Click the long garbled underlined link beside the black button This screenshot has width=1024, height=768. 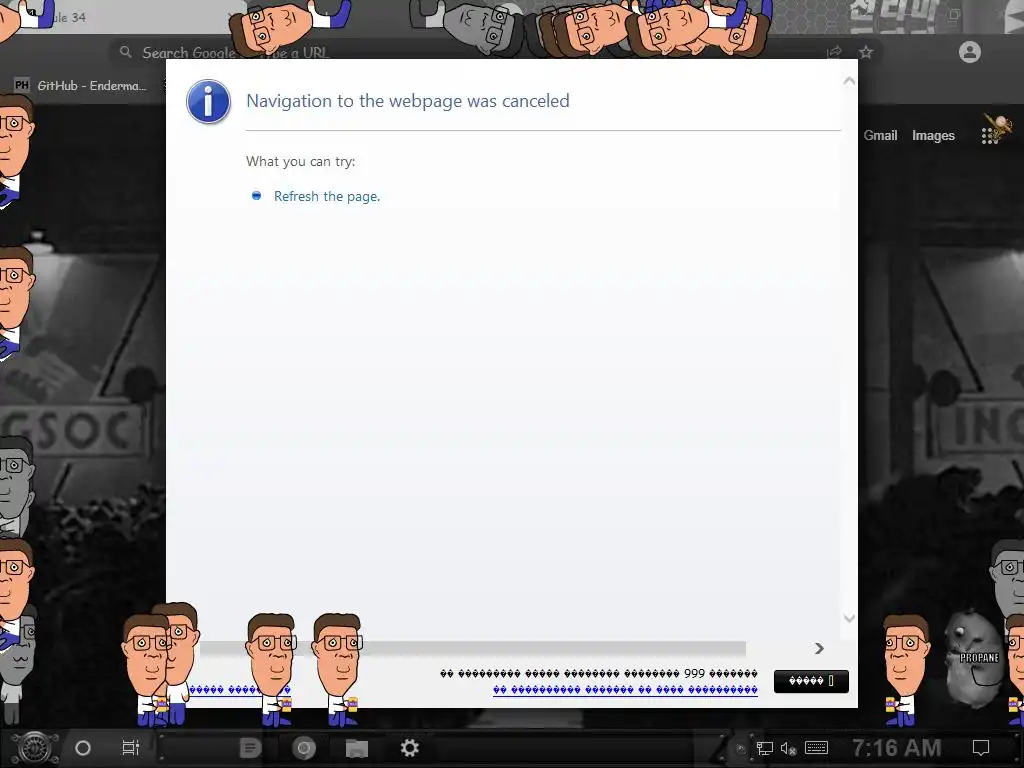[625, 690]
